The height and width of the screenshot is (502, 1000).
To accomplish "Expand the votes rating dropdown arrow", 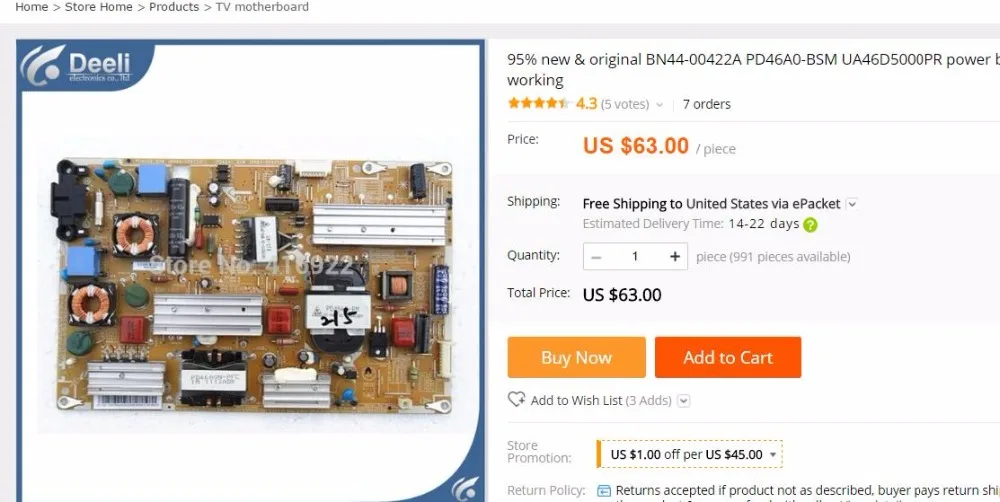I will tap(659, 105).
